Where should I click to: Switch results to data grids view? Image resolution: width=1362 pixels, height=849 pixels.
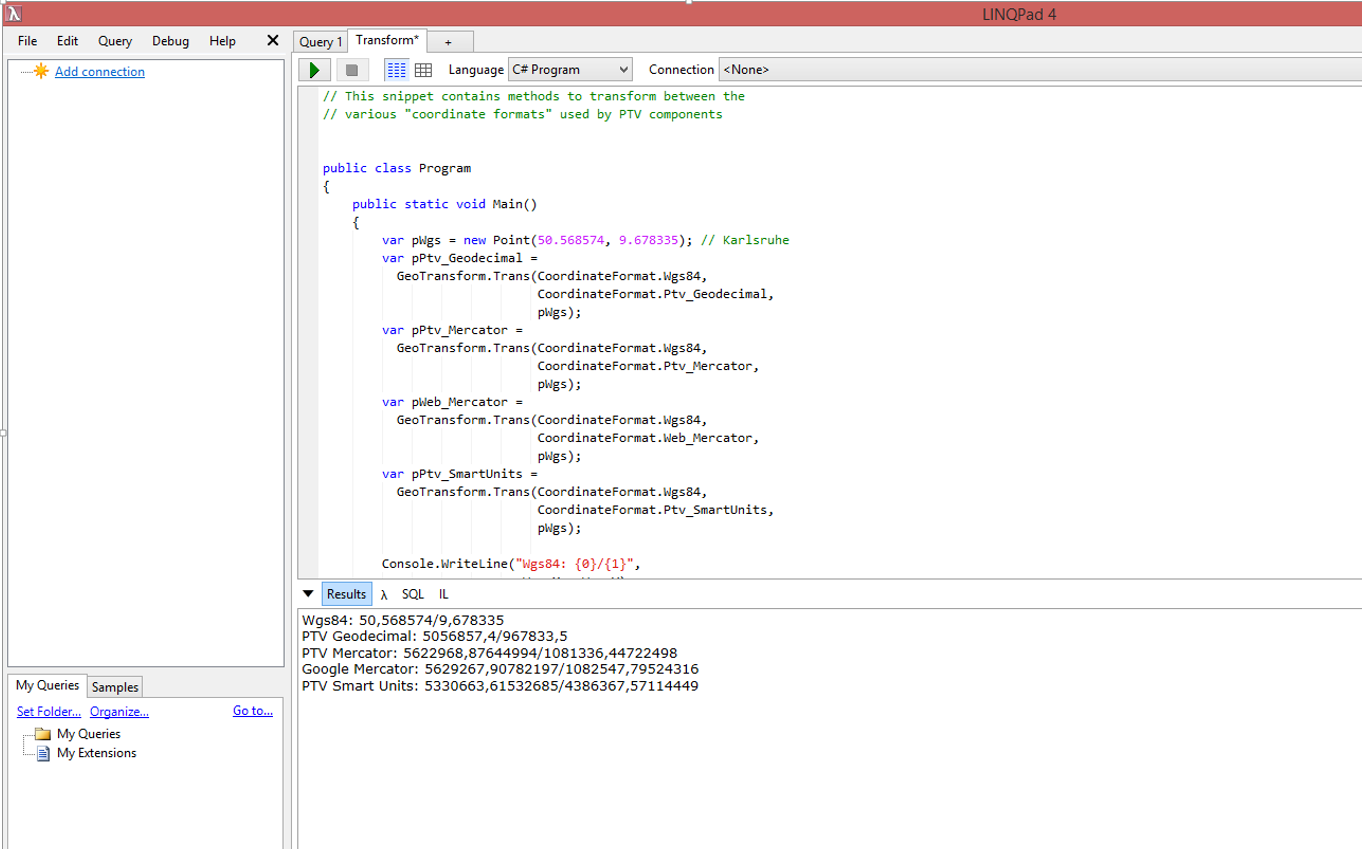point(423,70)
